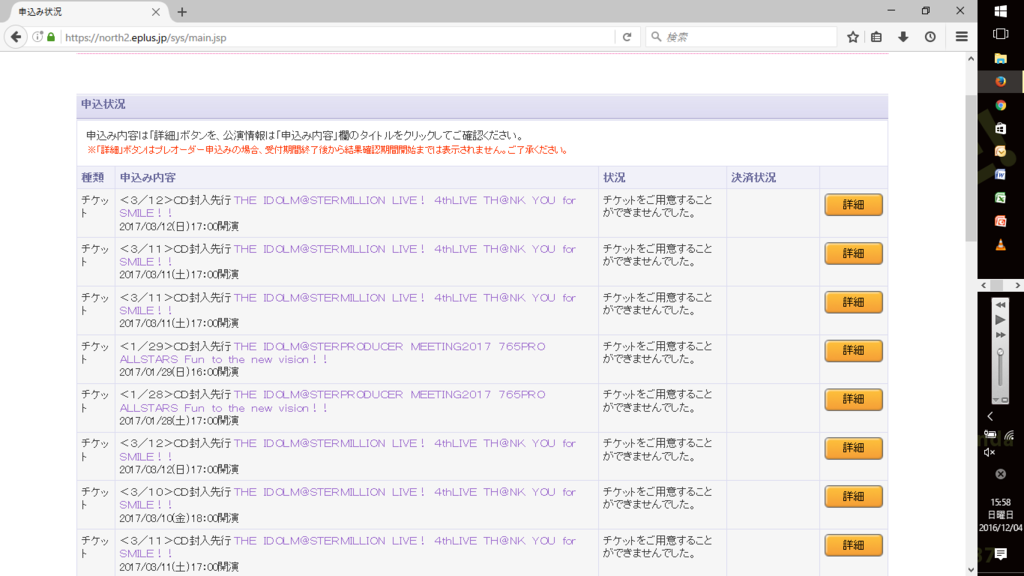
Task: Click the URL address field
Action: pyautogui.click(x=338, y=37)
